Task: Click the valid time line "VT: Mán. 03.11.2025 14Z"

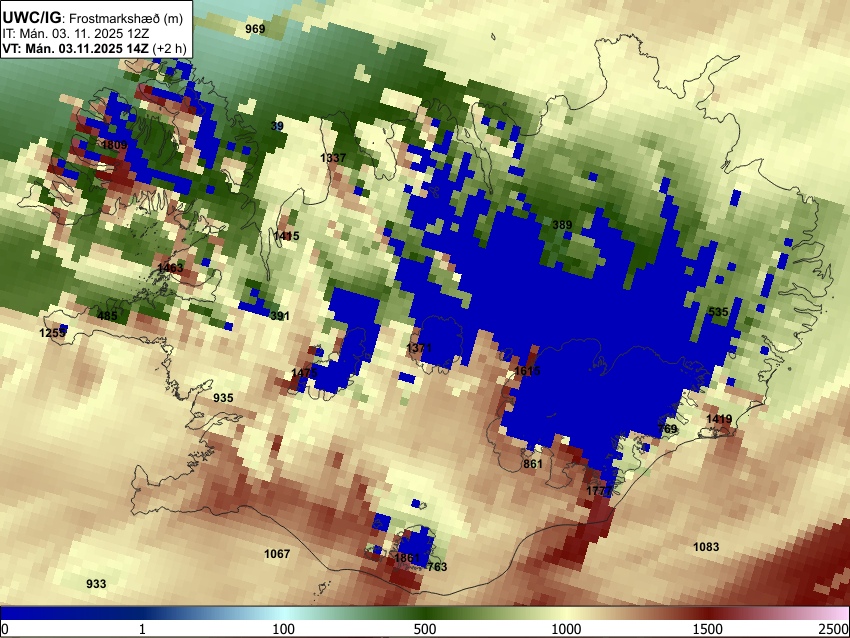Action: pyautogui.click(x=75, y=48)
